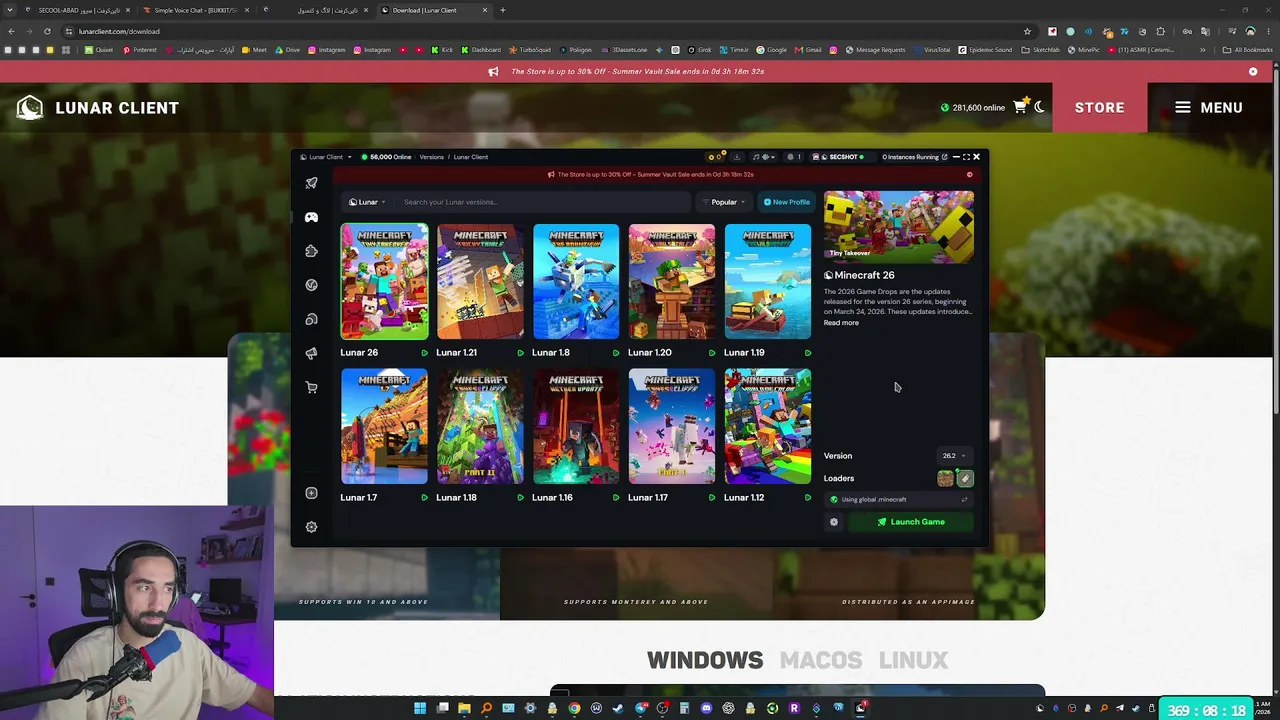Screen dimensions: 1280x720
Task: Play Lunar 1.19 with its green arrow
Action: (808, 353)
